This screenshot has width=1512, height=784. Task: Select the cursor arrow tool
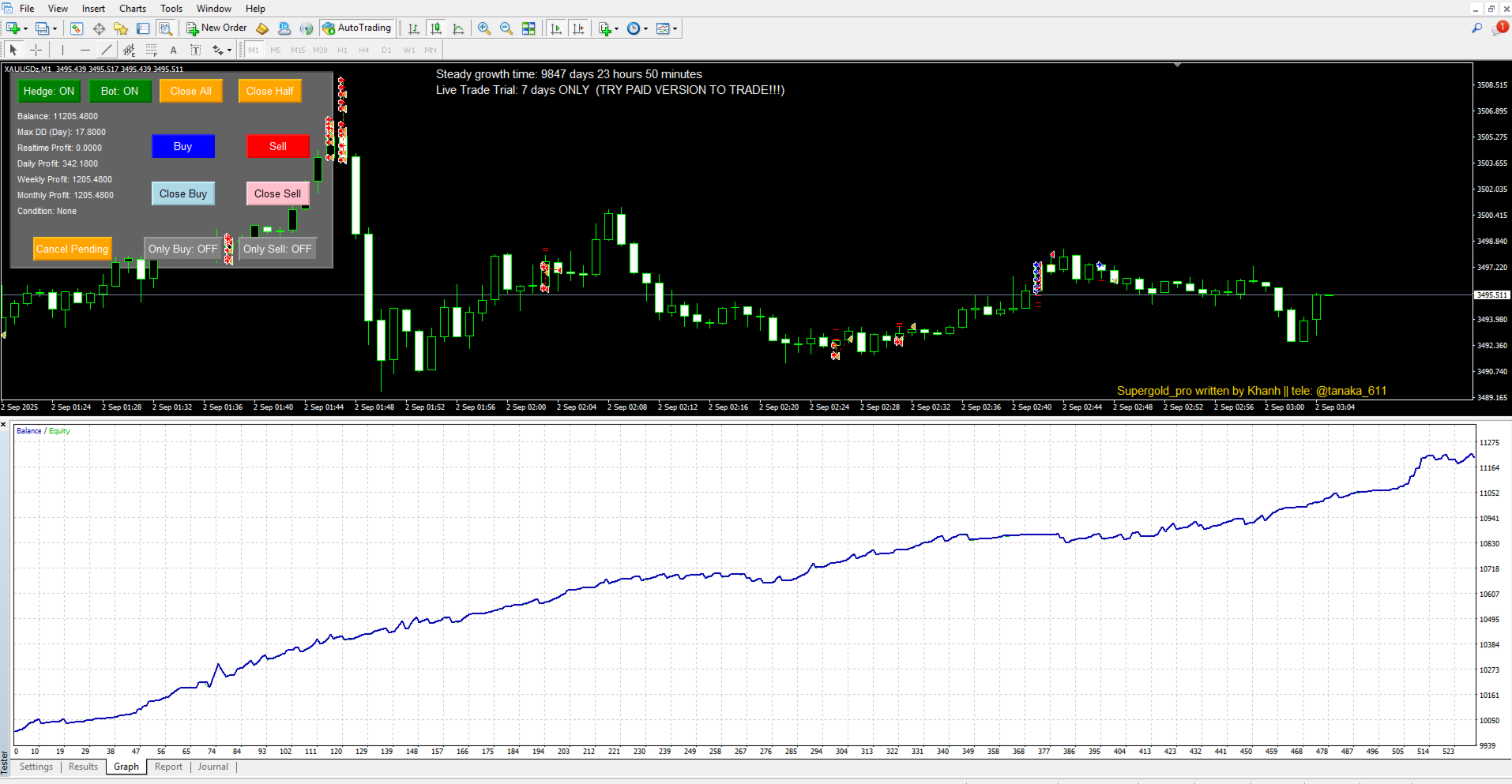(x=13, y=50)
